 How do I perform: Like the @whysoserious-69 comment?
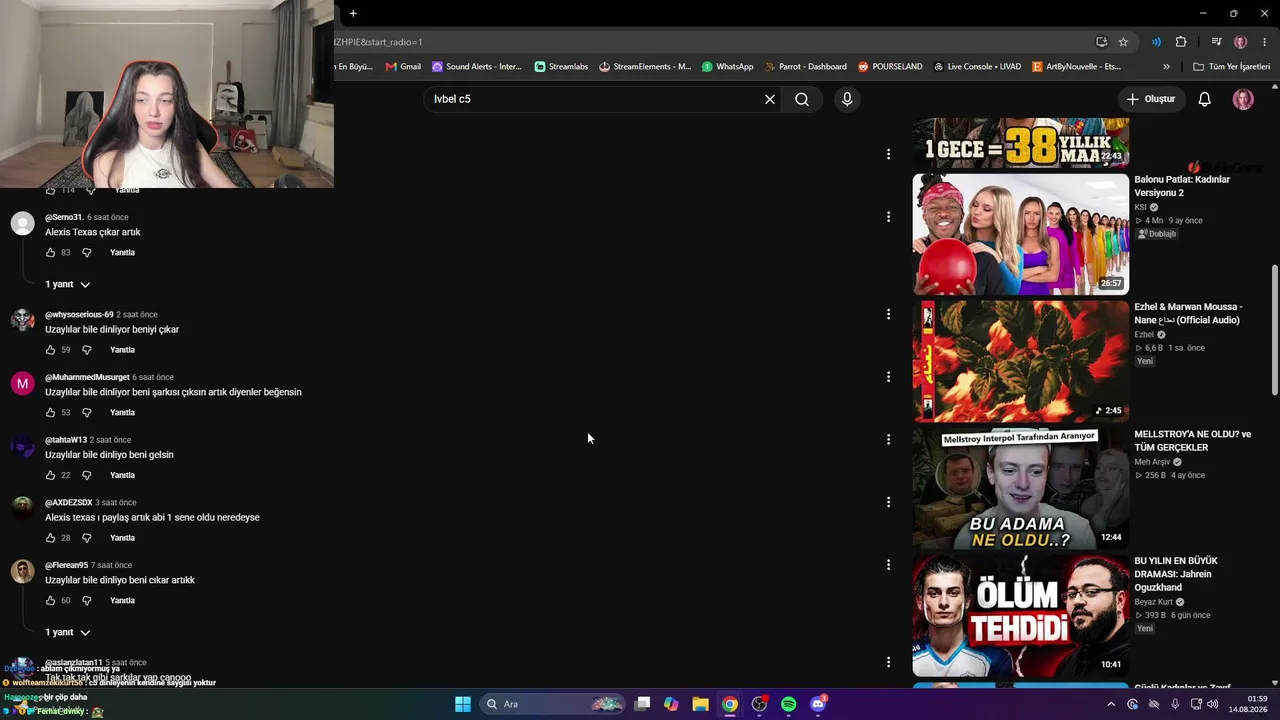(x=51, y=350)
